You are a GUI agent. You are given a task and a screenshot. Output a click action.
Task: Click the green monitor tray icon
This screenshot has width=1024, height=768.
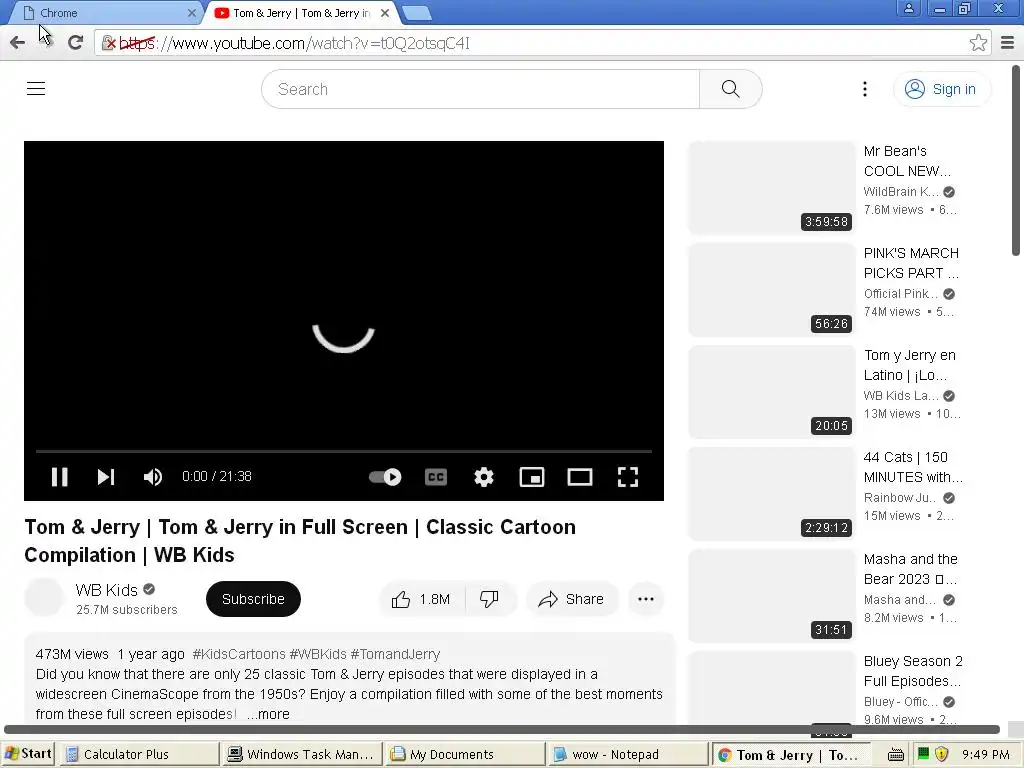pos(923,754)
